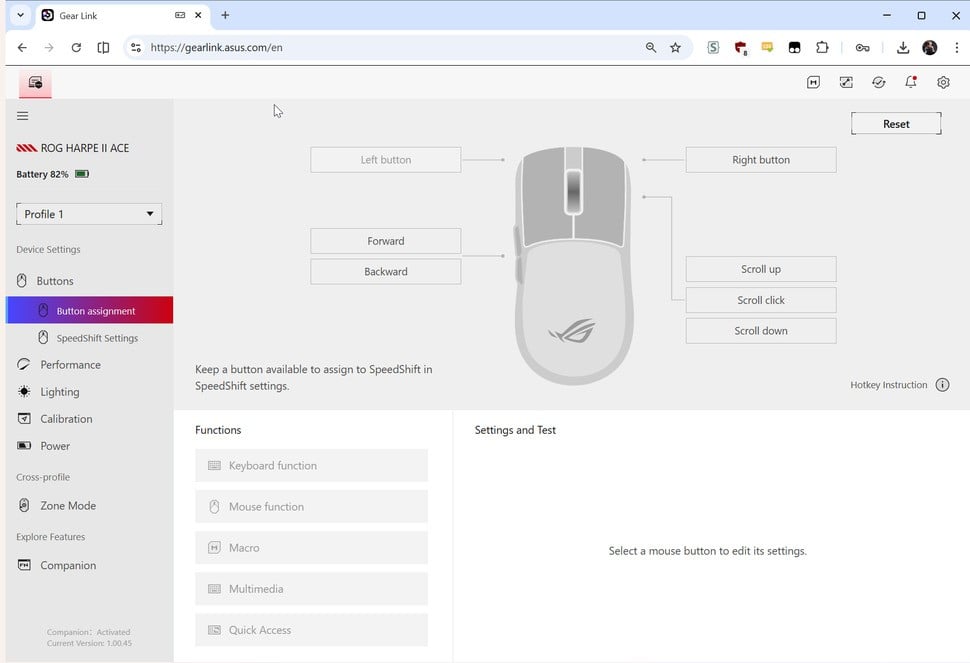Click the mouse image illustration
970x663 pixels.
tap(573, 266)
